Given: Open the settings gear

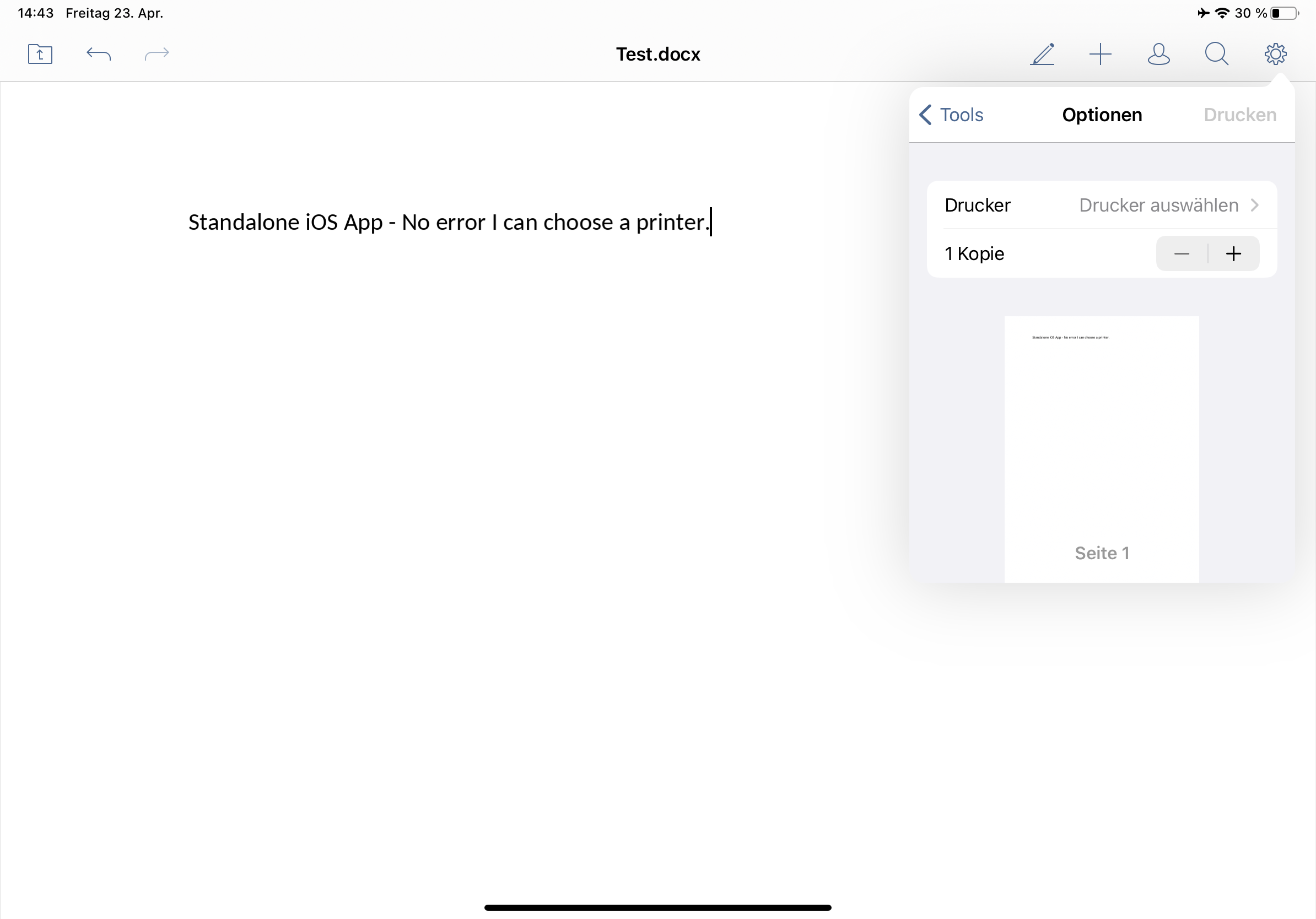Looking at the screenshot, I should coord(1275,54).
